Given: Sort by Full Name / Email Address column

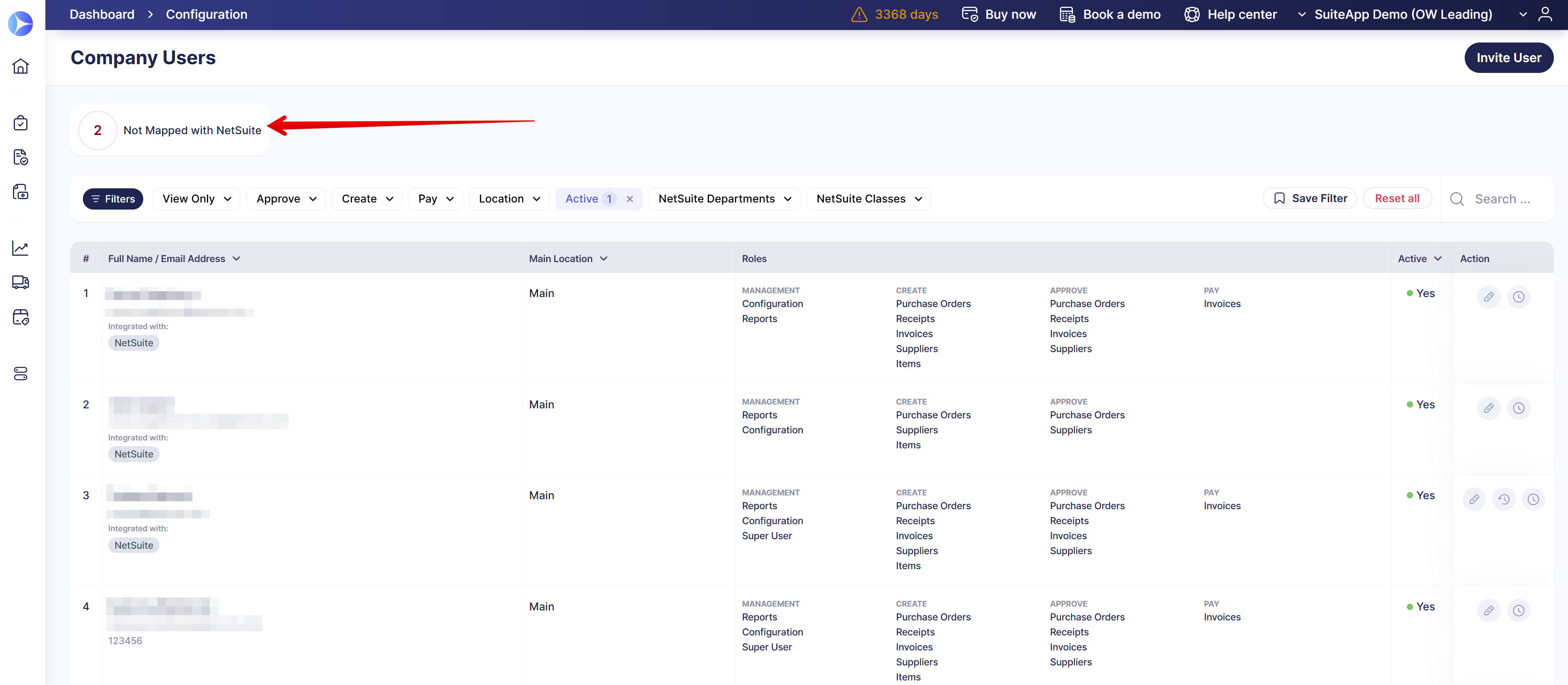Looking at the screenshot, I should click(x=174, y=259).
